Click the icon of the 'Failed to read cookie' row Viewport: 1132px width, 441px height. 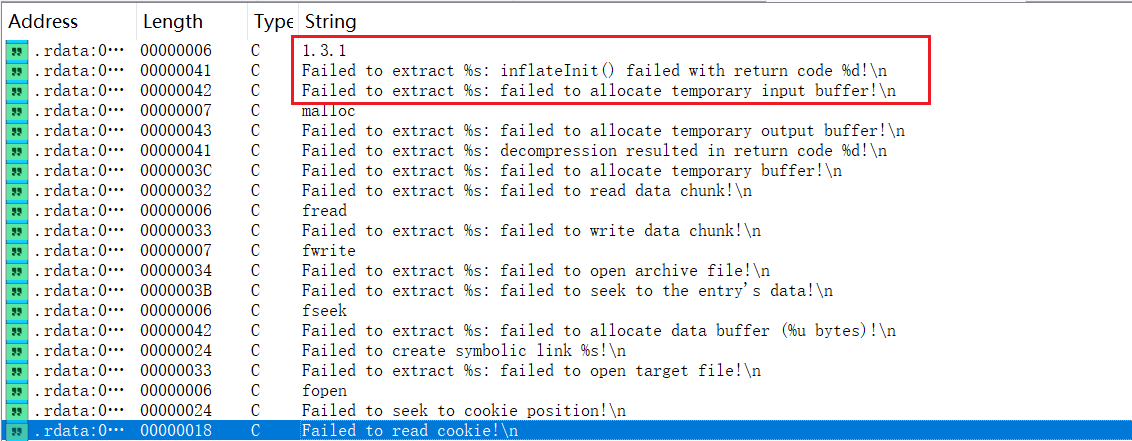pyautogui.click(x=16, y=430)
